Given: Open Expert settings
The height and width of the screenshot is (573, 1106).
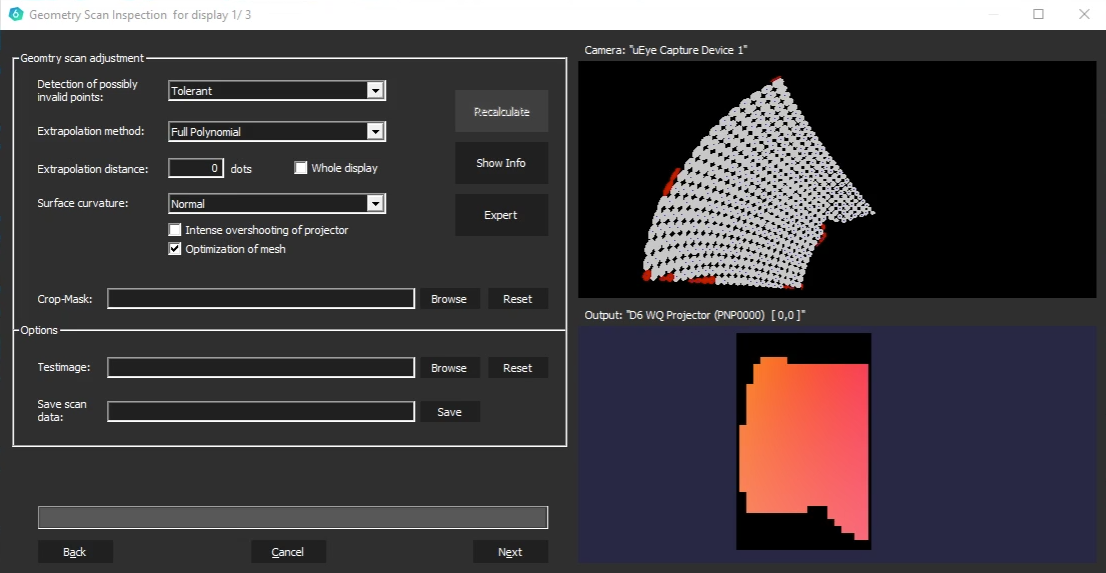Looking at the screenshot, I should tap(501, 215).
